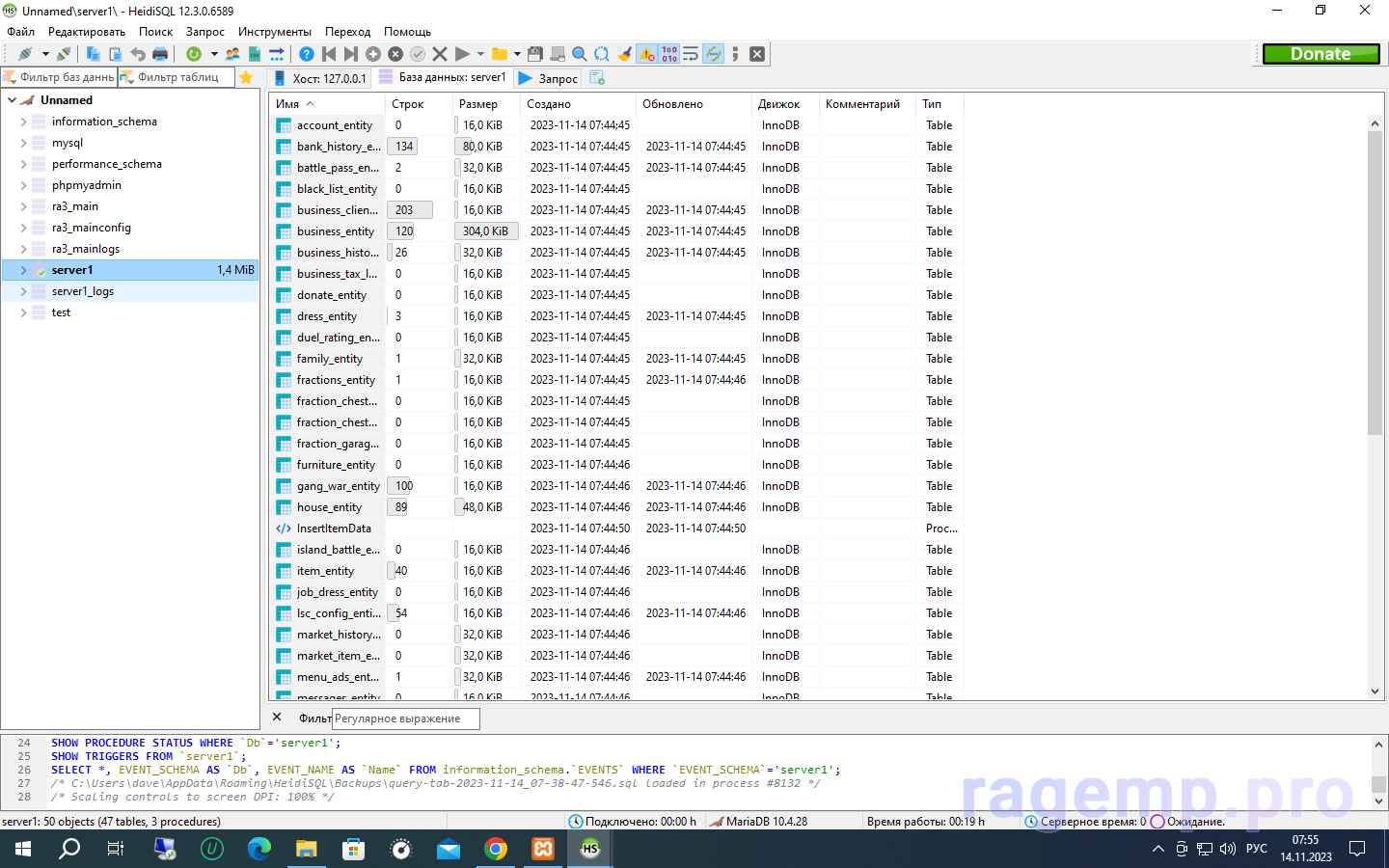Image resolution: width=1389 pixels, height=868 pixels.
Task: Toggle the stop on errors button
Action: pyautogui.click(x=646, y=54)
